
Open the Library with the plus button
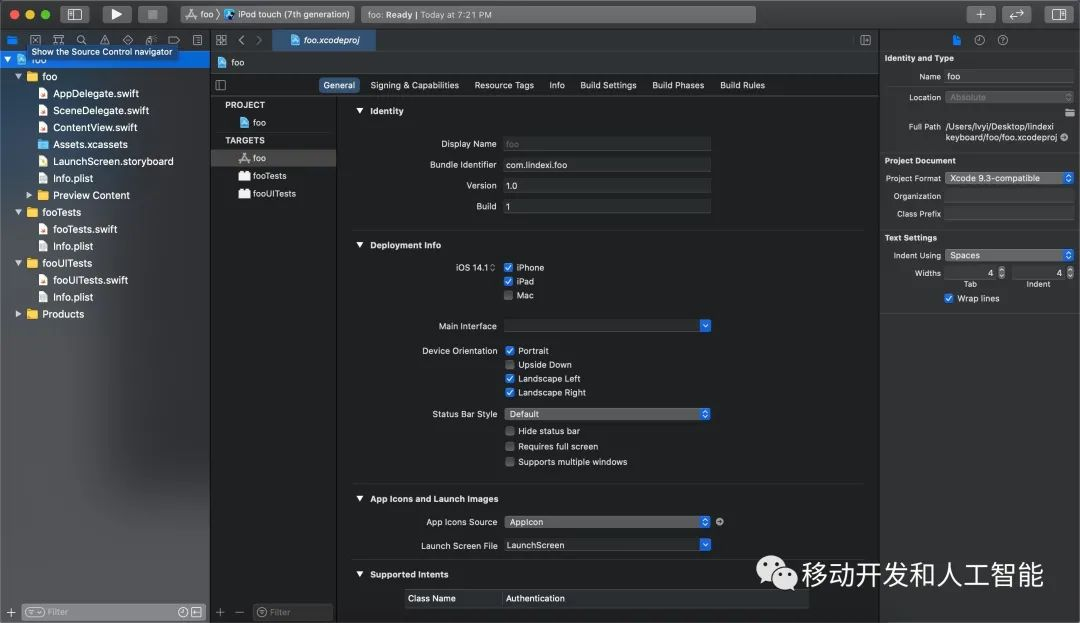click(980, 14)
